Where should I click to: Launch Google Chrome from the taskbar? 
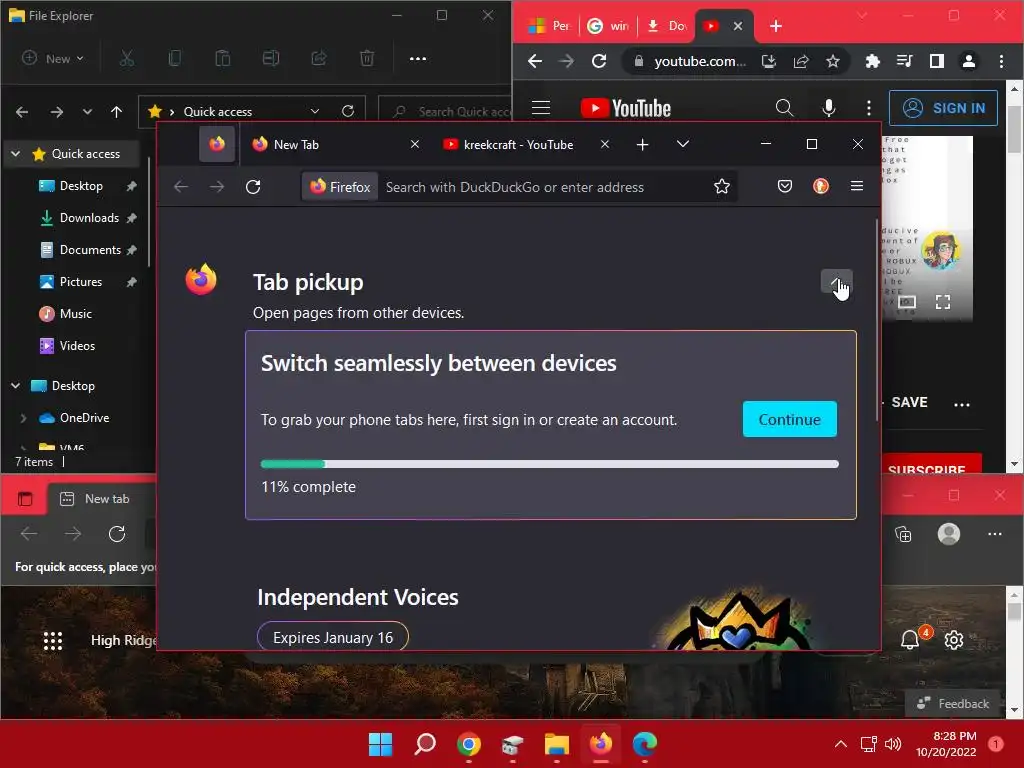[x=469, y=744]
